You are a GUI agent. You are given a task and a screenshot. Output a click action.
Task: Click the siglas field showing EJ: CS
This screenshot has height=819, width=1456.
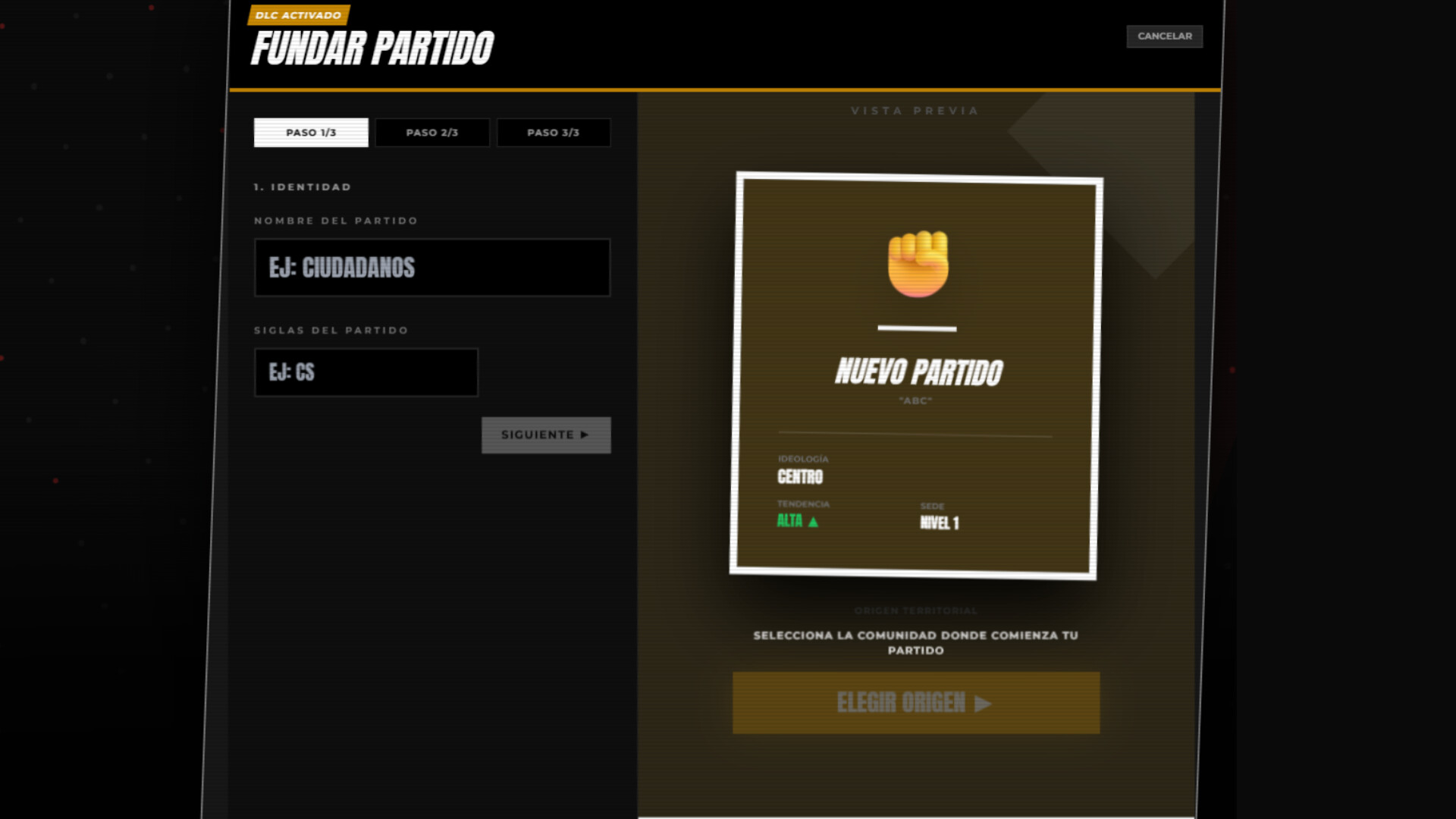pyautogui.click(x=365, y=372)
